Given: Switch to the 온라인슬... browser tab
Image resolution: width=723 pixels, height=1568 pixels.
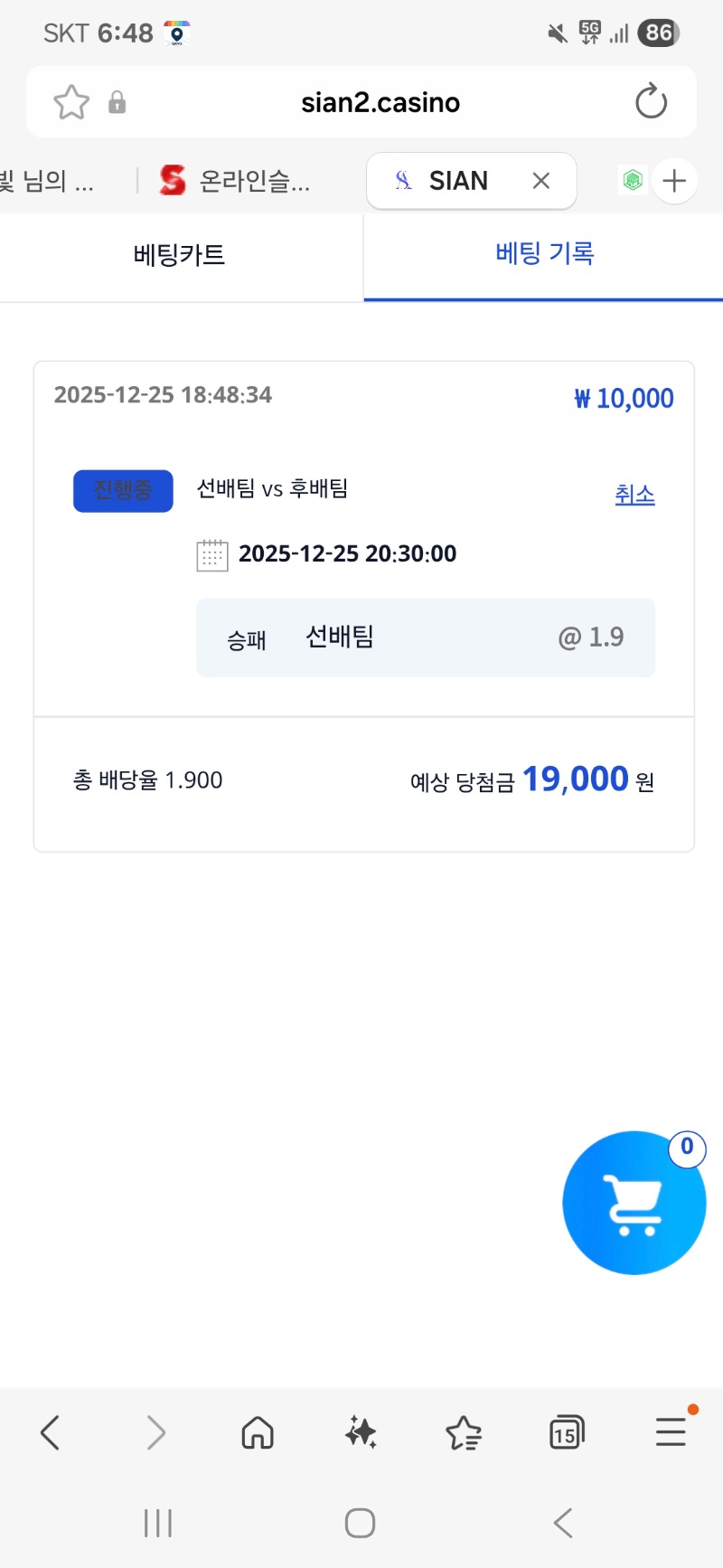Looking at the screenshot, I should point(235,181).
